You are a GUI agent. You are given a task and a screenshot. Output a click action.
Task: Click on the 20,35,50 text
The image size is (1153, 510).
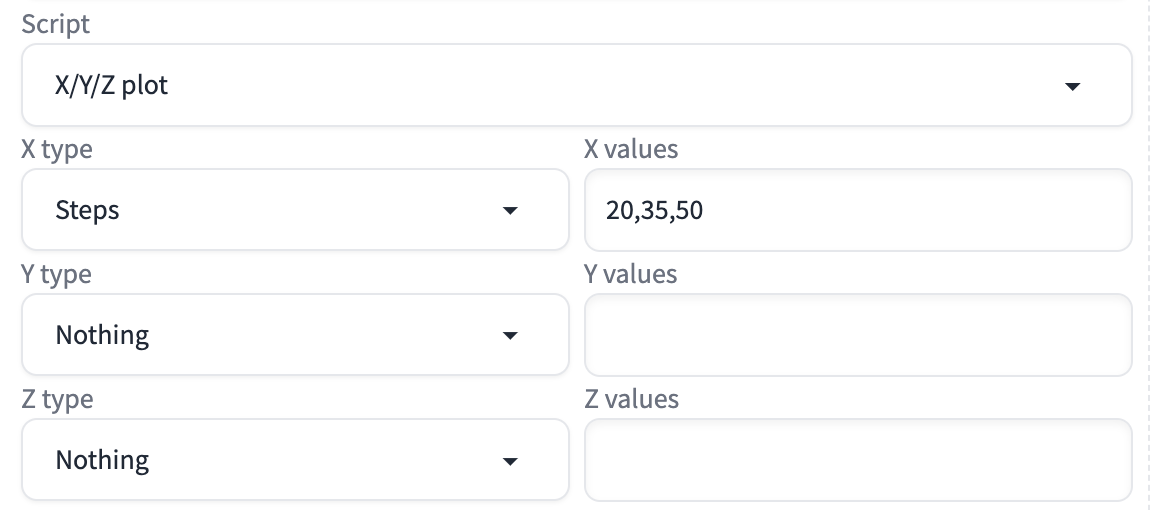point(654,211)
